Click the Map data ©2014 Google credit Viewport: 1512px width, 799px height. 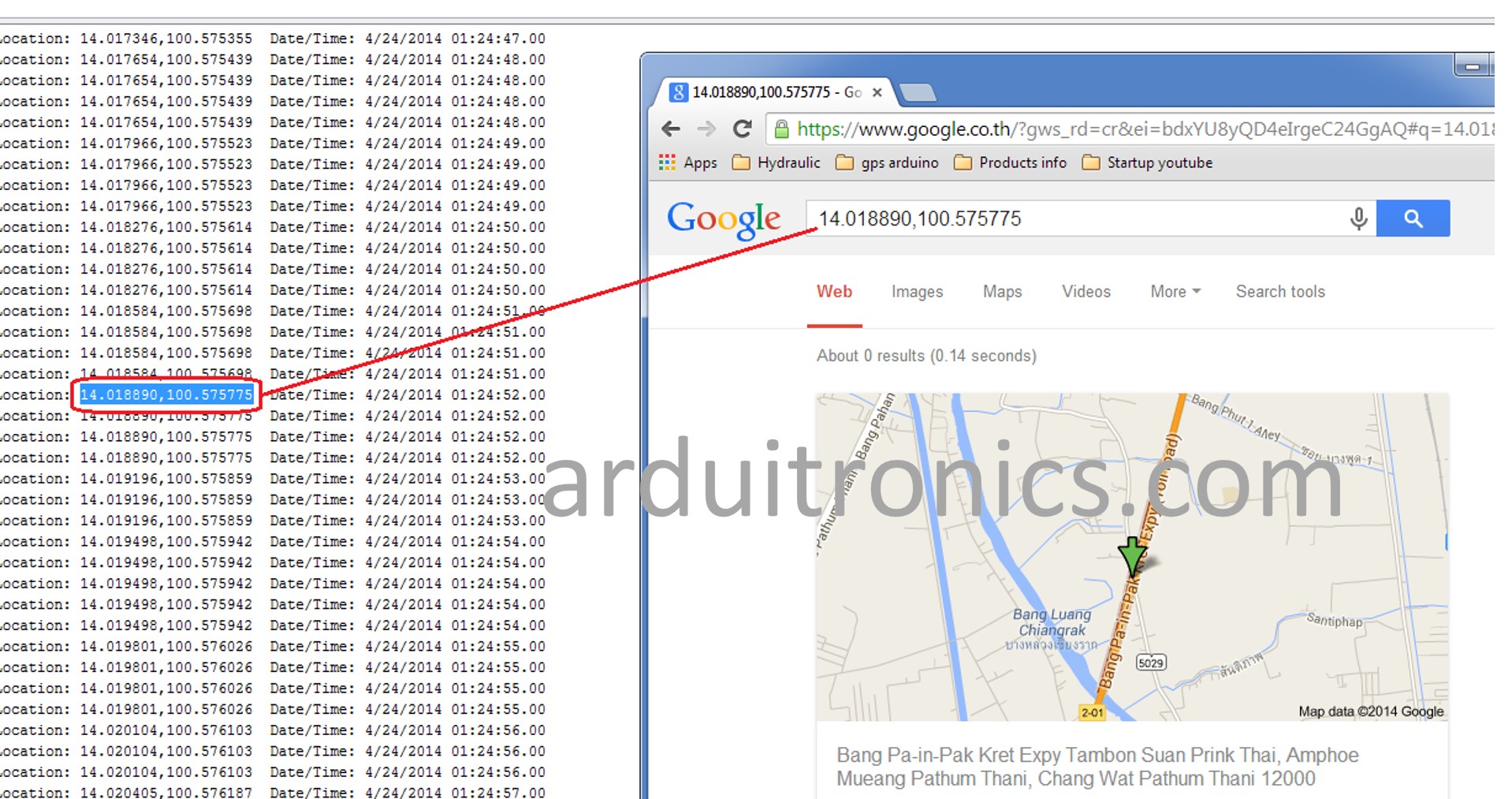click(x=1371, y=711)
